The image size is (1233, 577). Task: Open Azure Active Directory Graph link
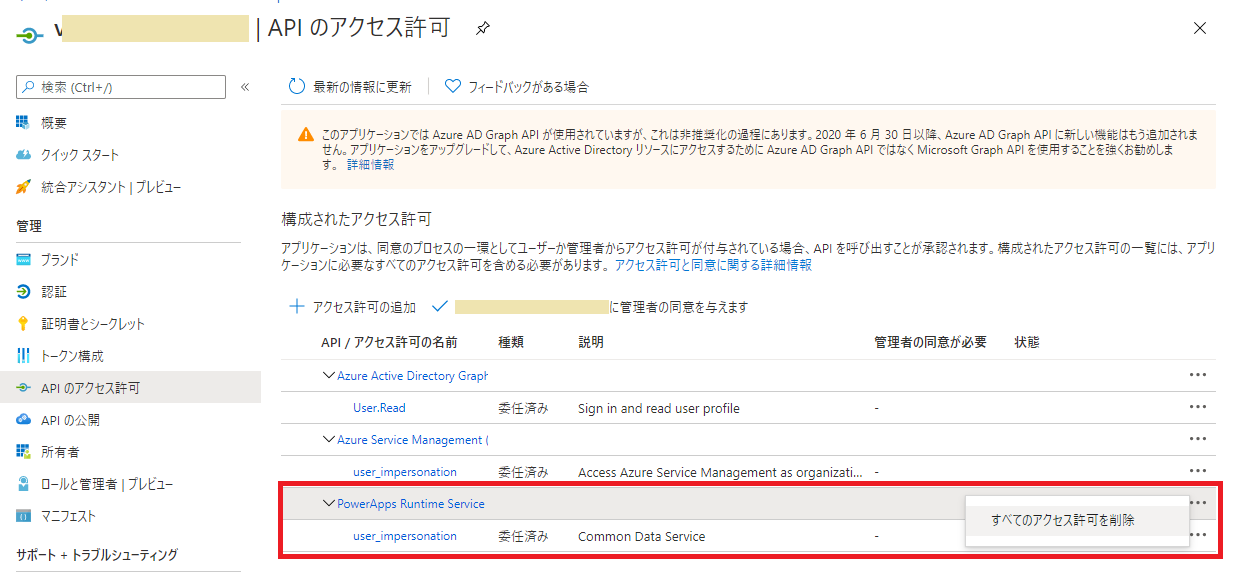pyautogui.click(x=413, y=376)
